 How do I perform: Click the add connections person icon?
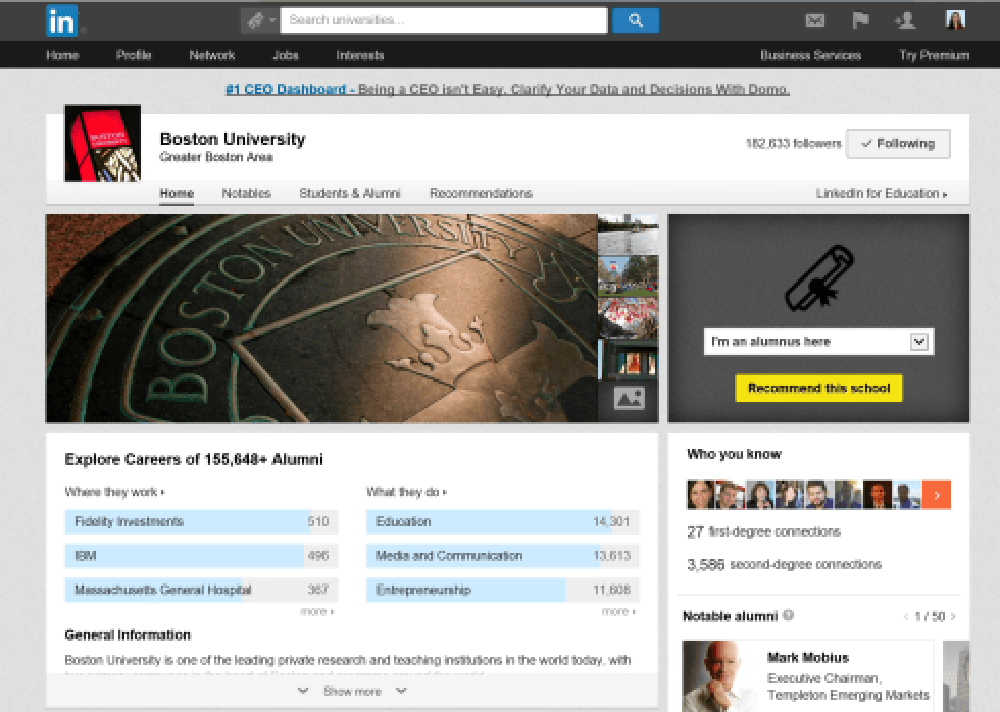(905, 20)
